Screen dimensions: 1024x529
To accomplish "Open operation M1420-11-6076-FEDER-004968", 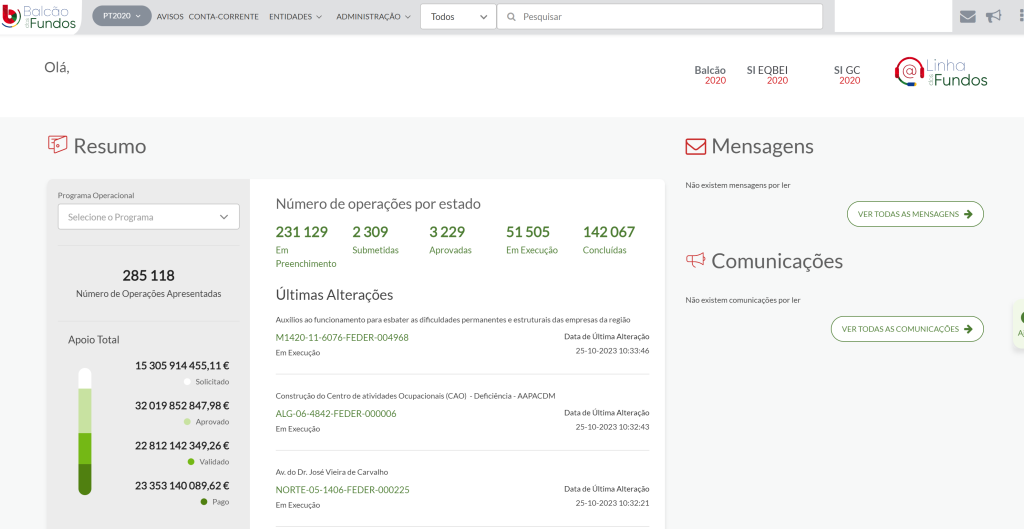I will pos(342,338).
